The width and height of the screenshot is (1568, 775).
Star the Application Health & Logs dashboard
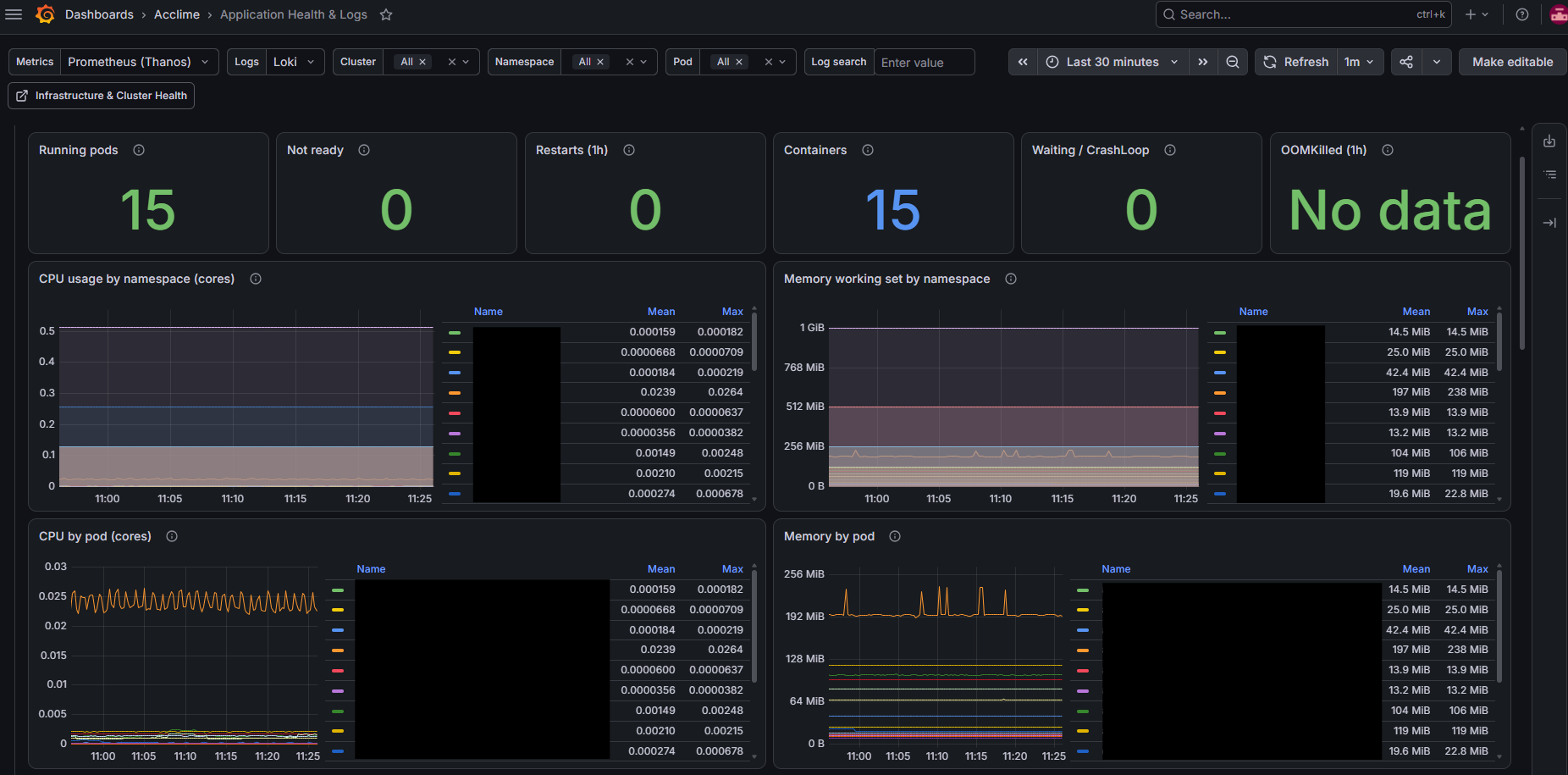(386, 14)
